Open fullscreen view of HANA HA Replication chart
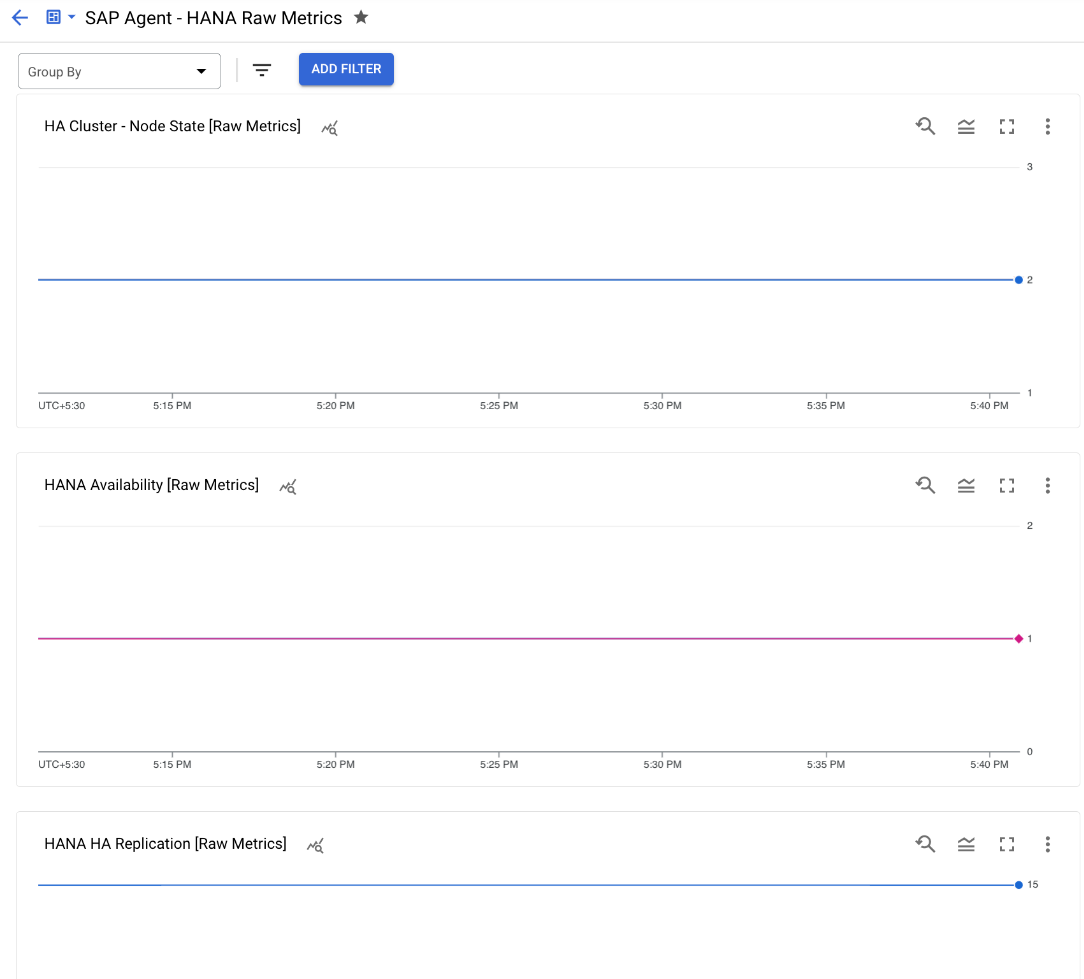The image size is (1084, 979). (x=1006, y=844)
